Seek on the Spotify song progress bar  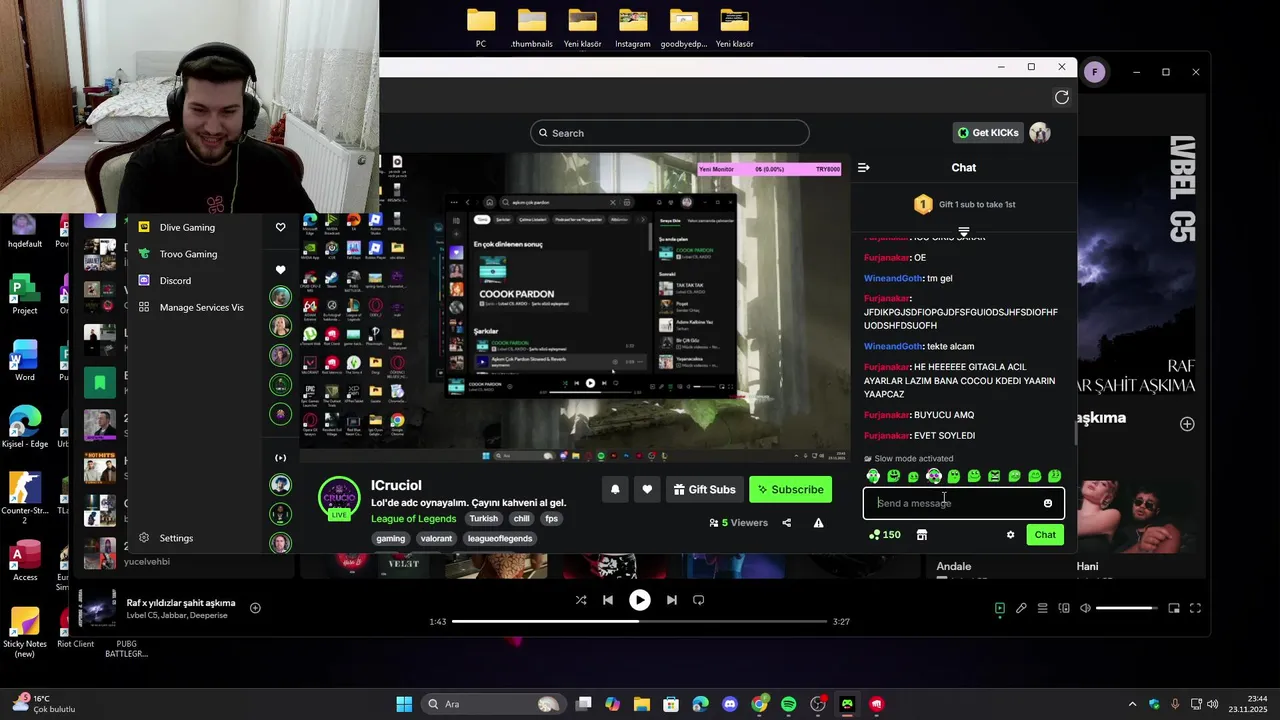pos(640,621)
